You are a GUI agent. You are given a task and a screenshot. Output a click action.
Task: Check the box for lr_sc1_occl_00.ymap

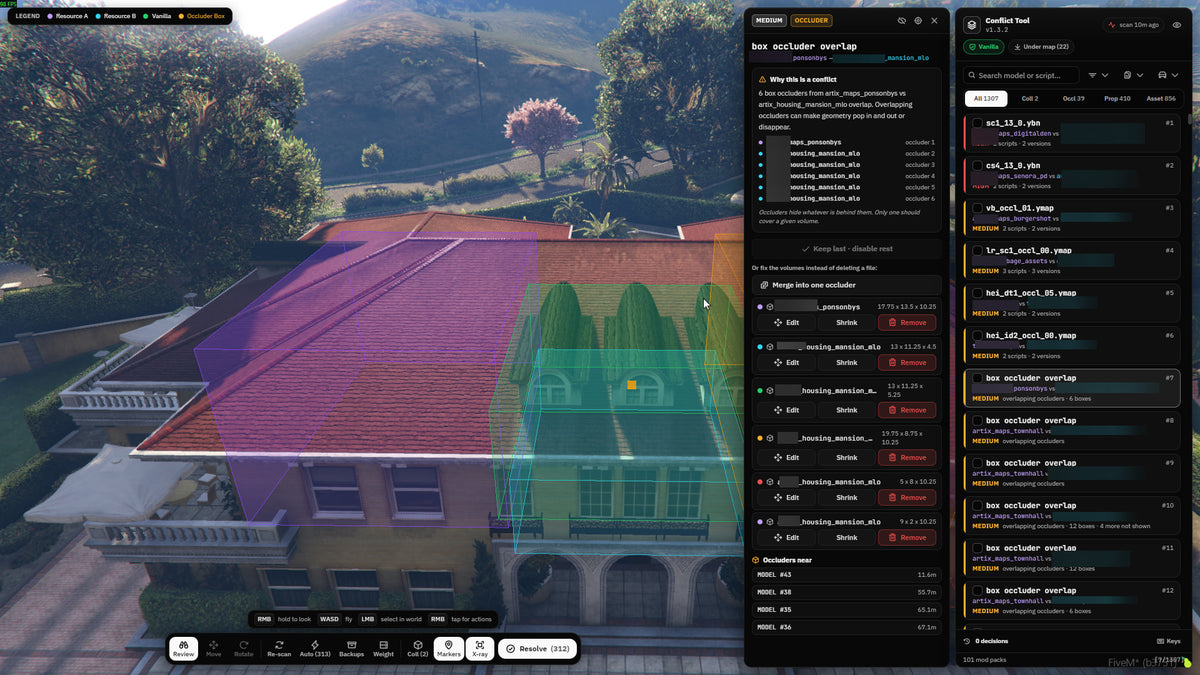(x=978, y=250)
